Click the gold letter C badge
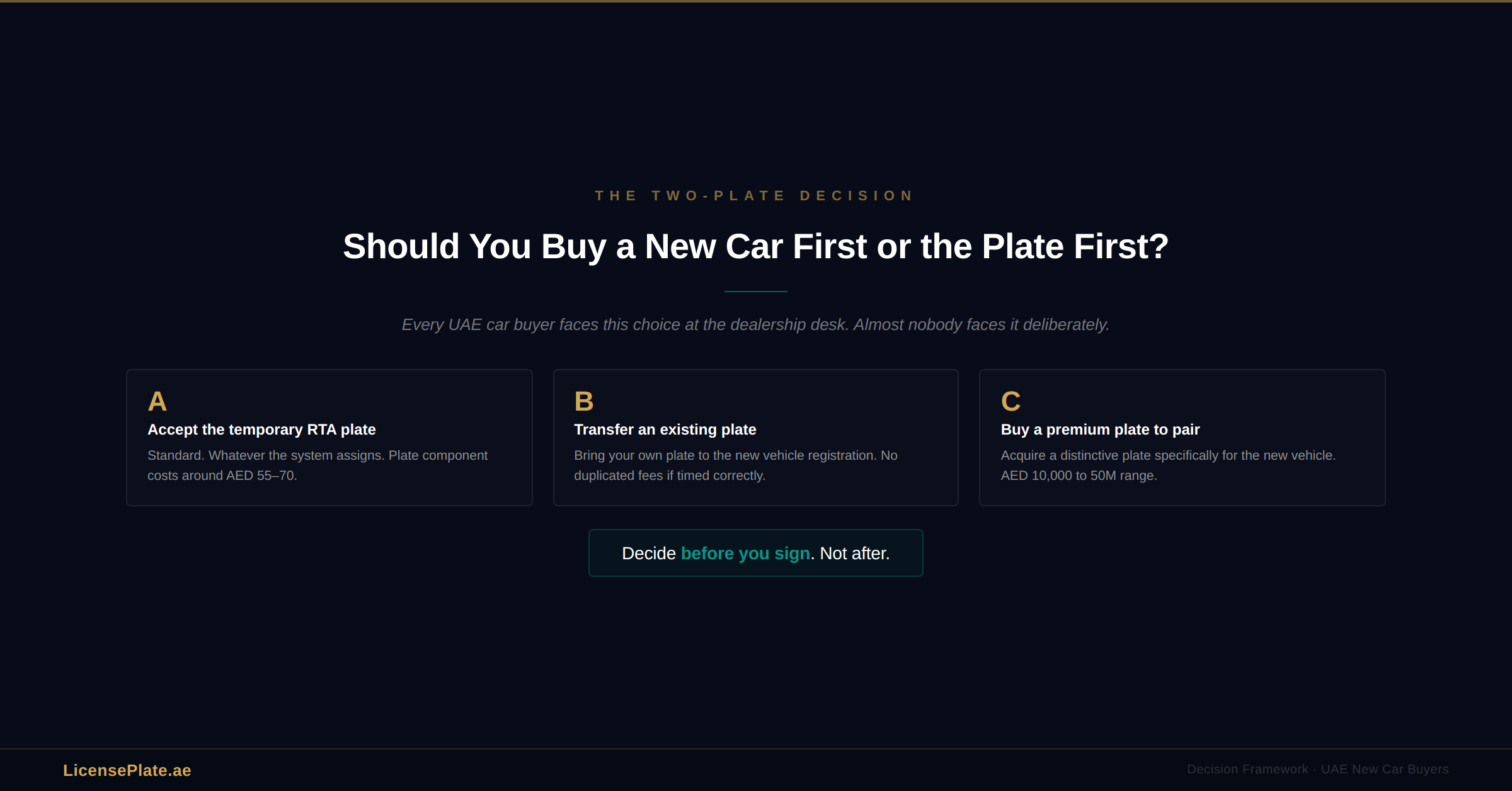1512x791 pixels. click(x=1011, y=402)
